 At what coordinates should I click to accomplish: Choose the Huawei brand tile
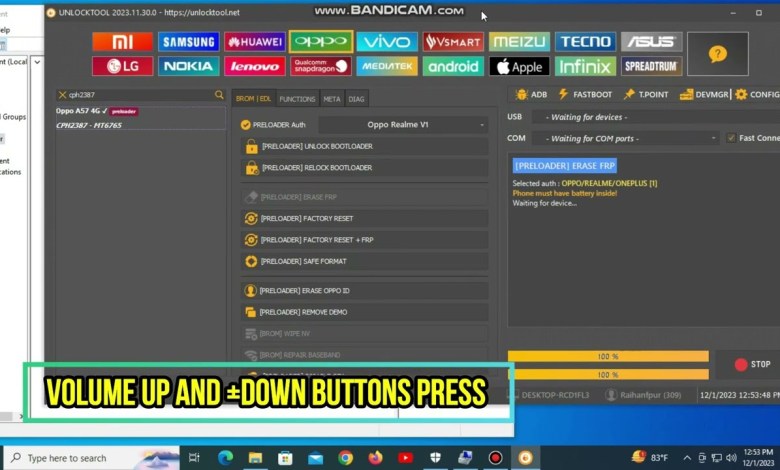(x=255, y=42)
